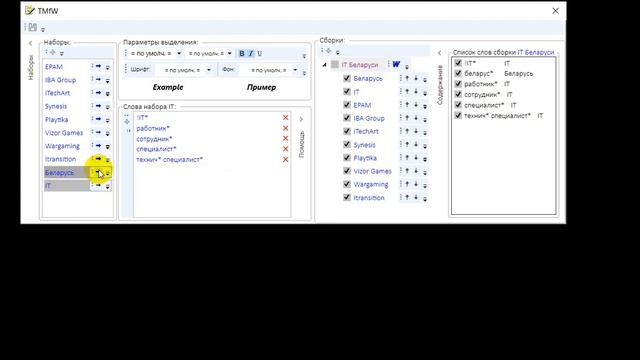
Task: Click the word 'сотрудник*' in set words
Action: 154,139
